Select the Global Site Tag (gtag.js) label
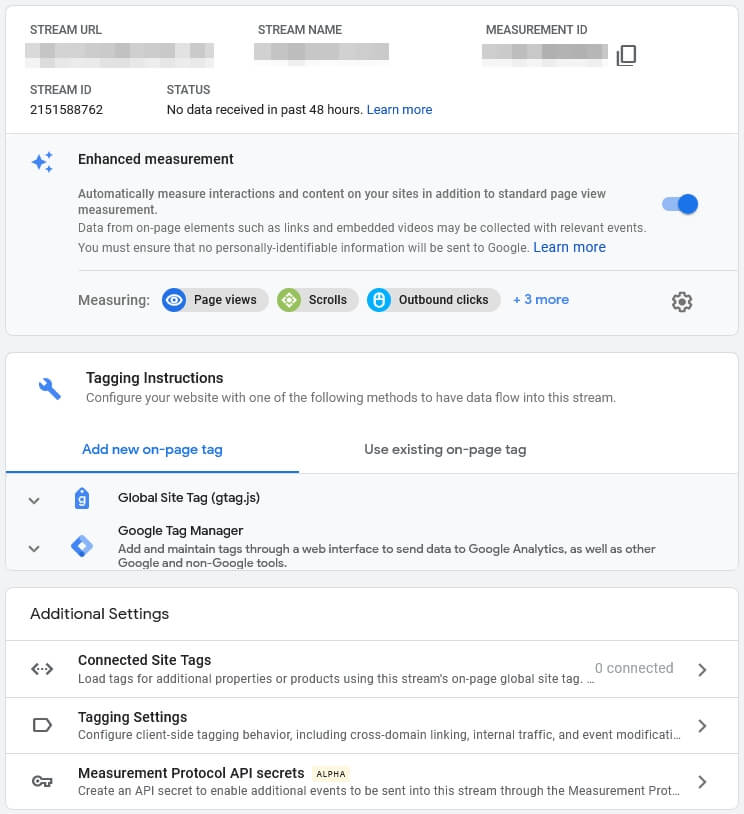Image resolution: width=744 pixels, height=814 pixels. point(189,498)
